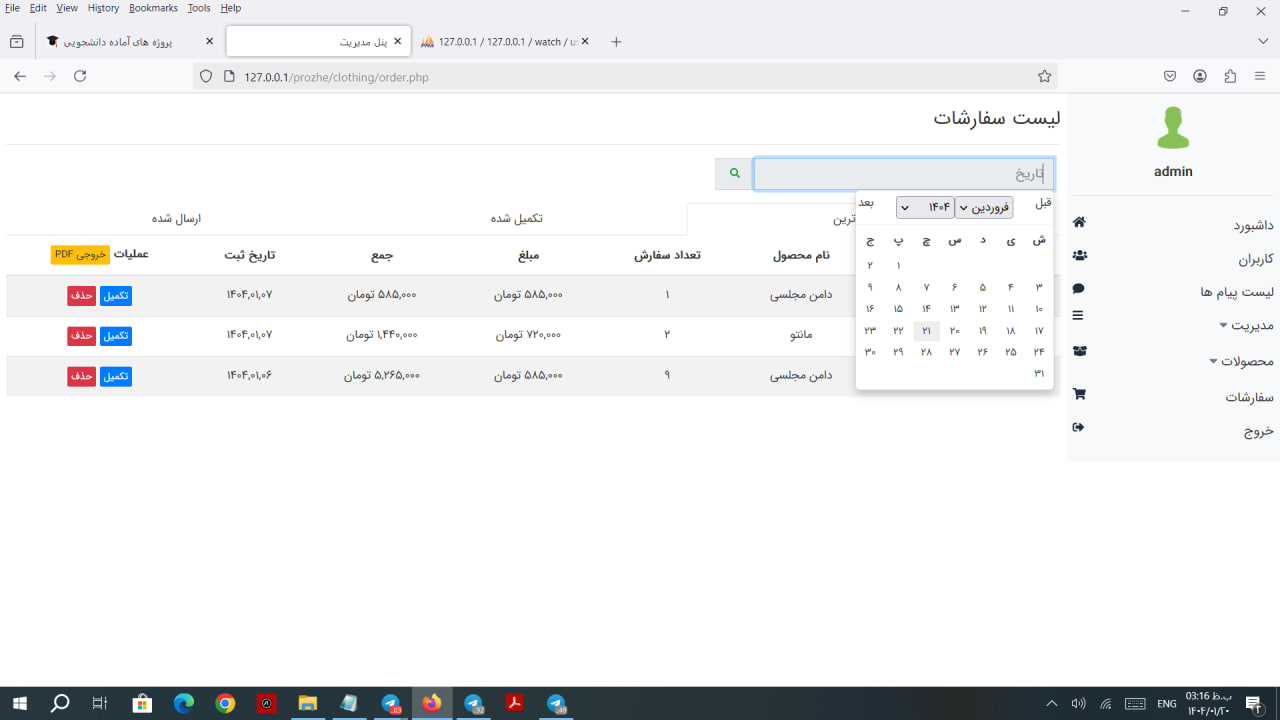
Task: Open the Save to Pocket icon
Action: coord(1170,76)
